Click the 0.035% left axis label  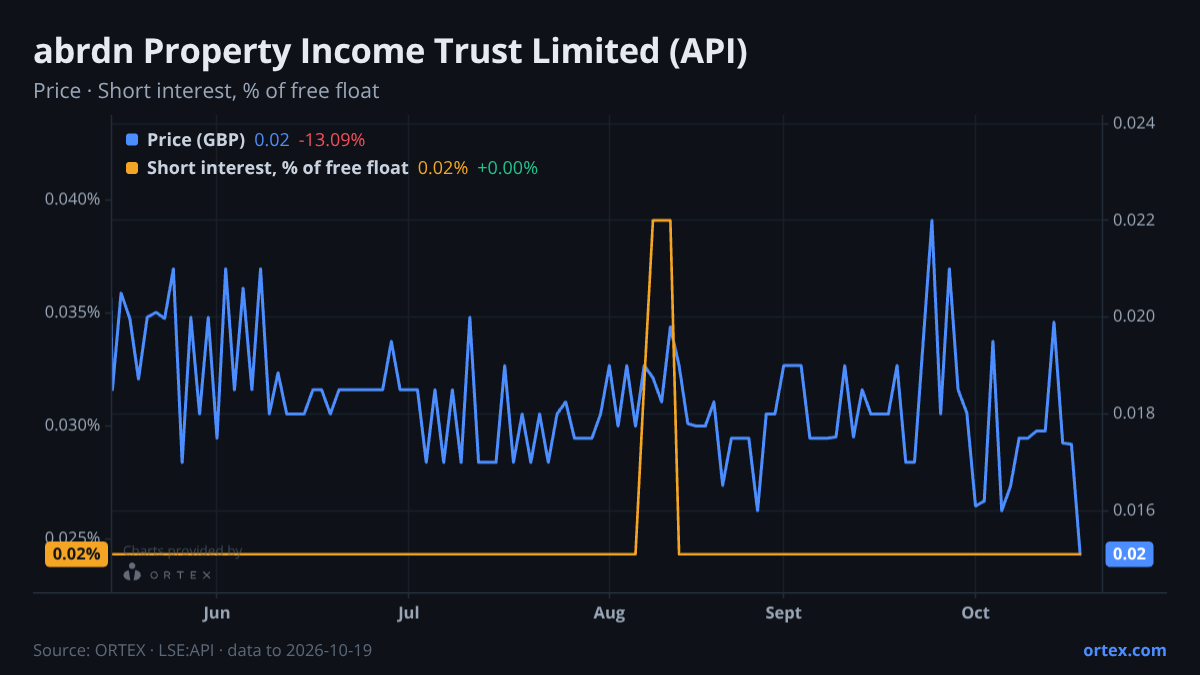coord(73,312)
